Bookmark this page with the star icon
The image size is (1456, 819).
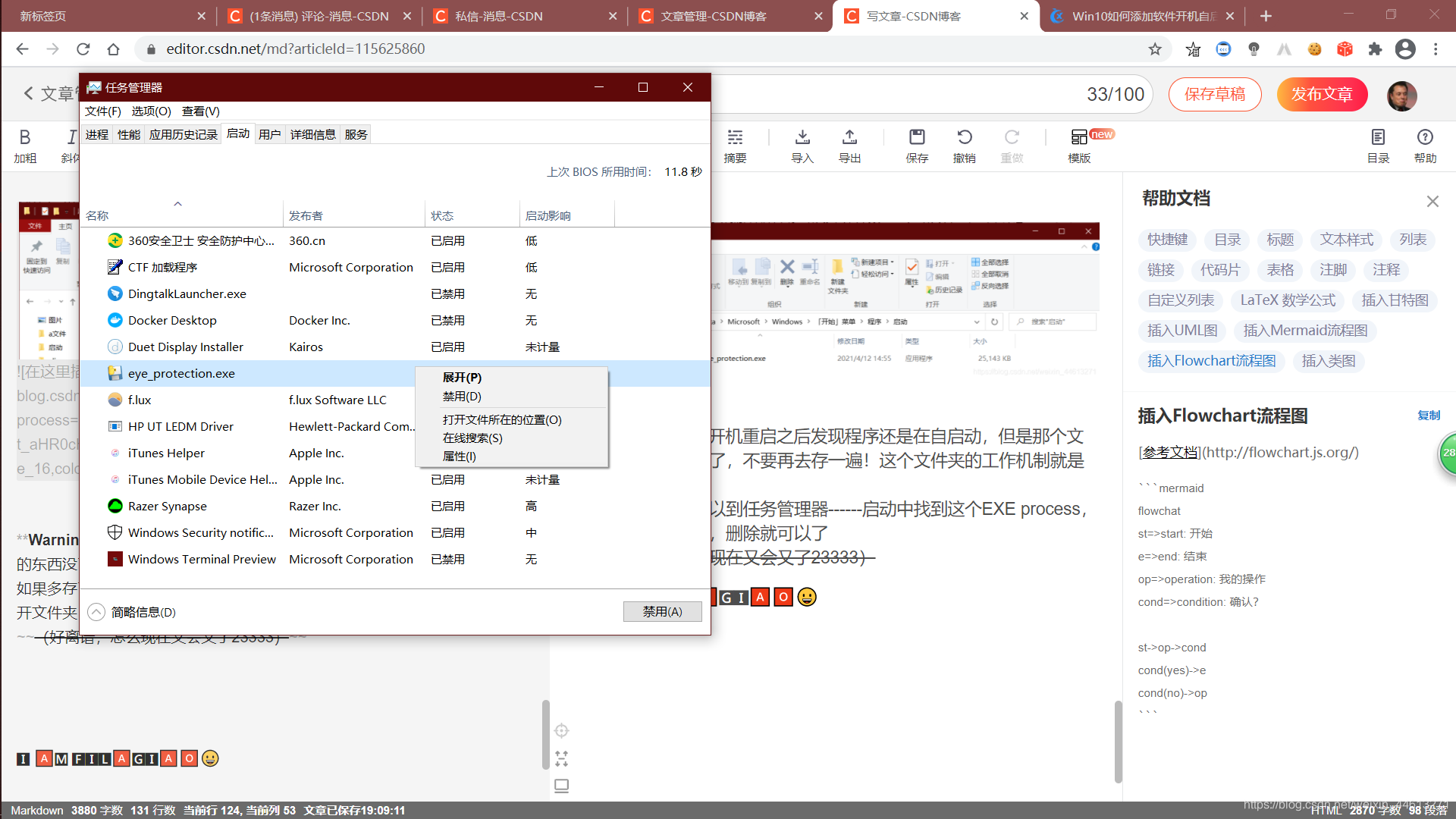pyautogui.click(x=1155, y=49)
